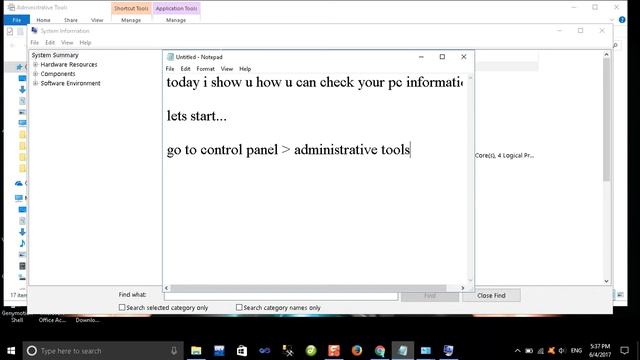Open the Action Center notifications icon
640x360 pixels.
(x=624, y=351)
